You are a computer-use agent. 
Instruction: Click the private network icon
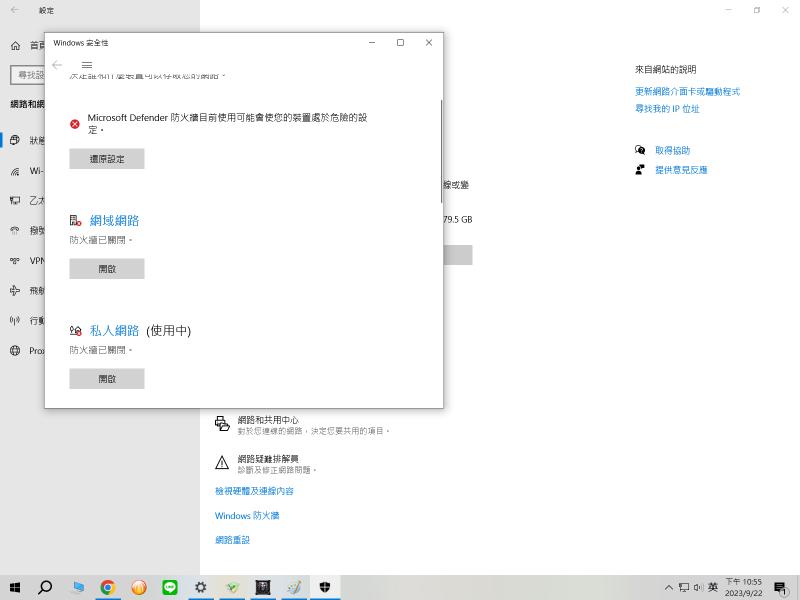point(76,330)
